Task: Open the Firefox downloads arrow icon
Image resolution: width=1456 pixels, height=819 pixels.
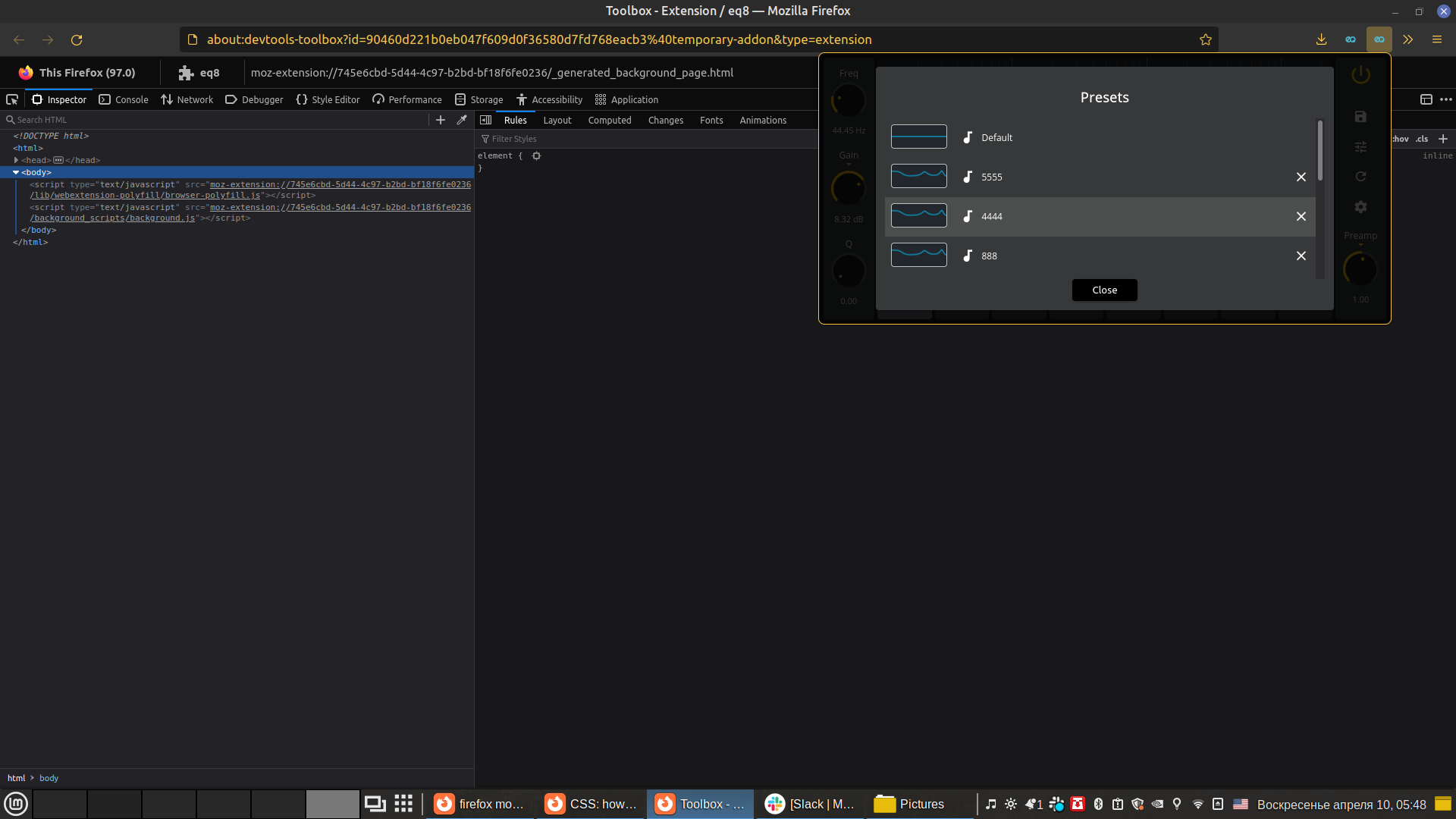Action: click(x=1321, y=39)
